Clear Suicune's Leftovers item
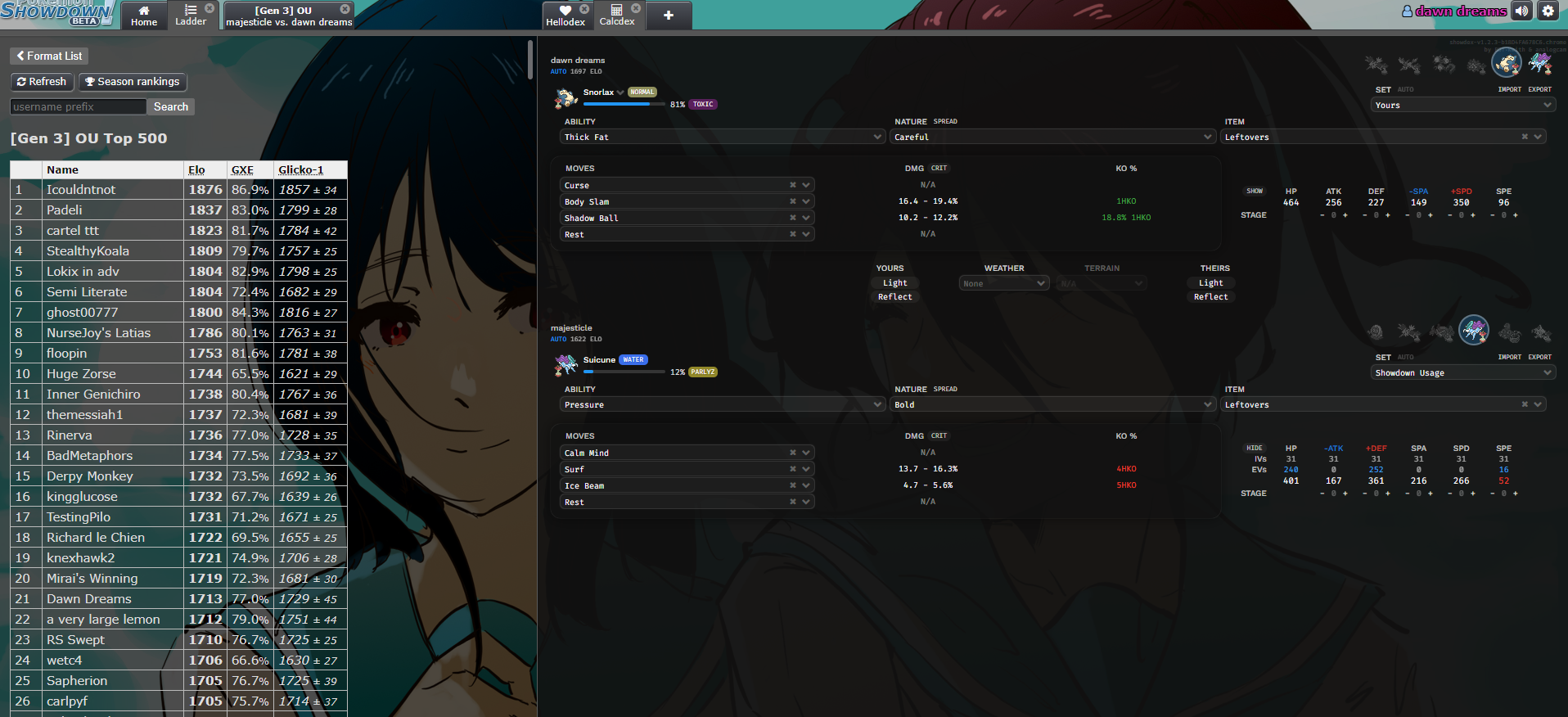Screen dimensions: 1568x717 pyautogui.click(x=1525, y=404)
